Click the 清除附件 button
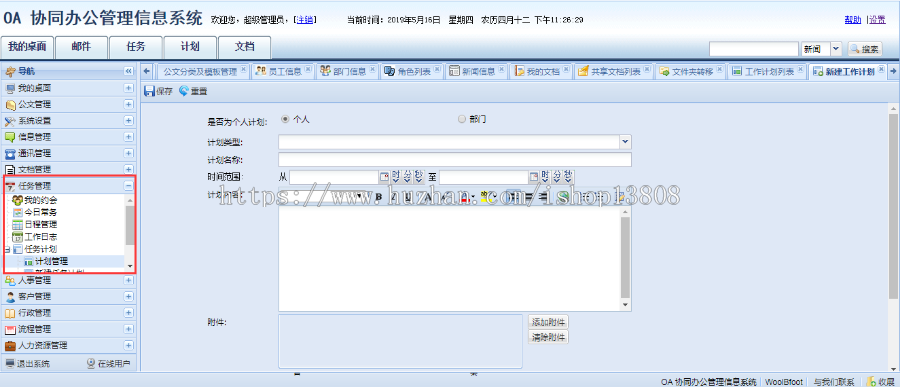900x387 pixels. click(549, 337)
